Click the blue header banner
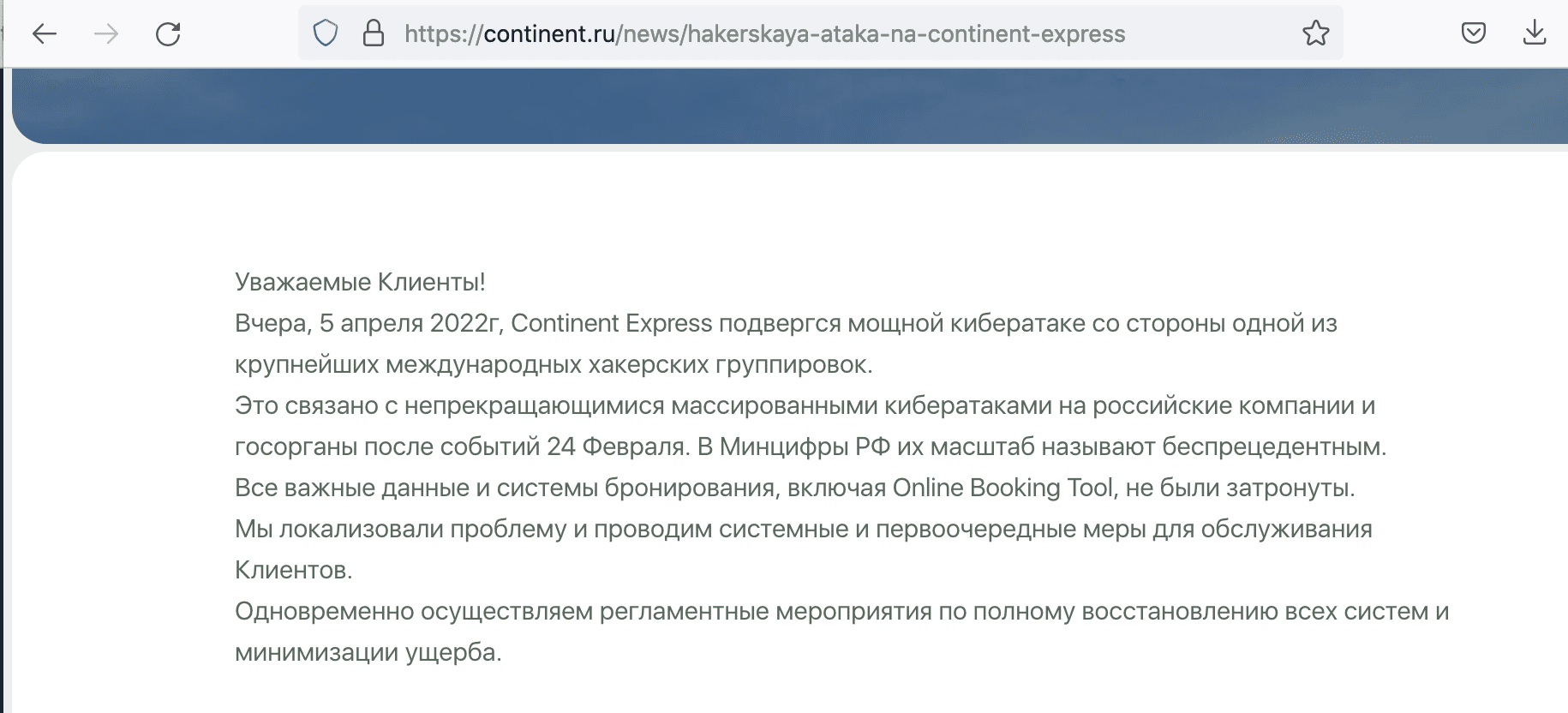Viewport: 1568px width, 713px height. coord(788,105)
